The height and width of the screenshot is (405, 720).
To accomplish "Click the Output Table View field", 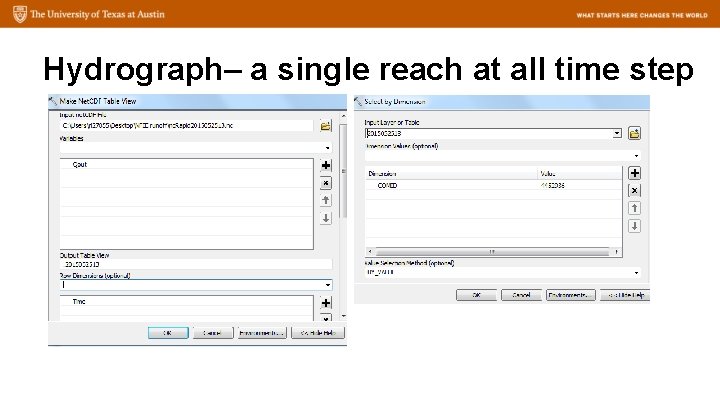I will (196, 264).
